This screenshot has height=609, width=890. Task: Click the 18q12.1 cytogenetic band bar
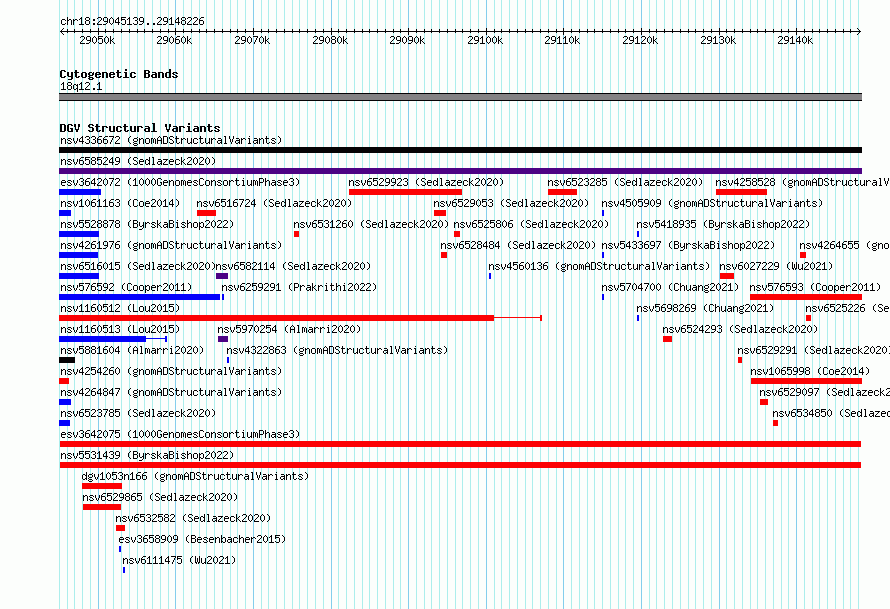(x=460, y=97)
